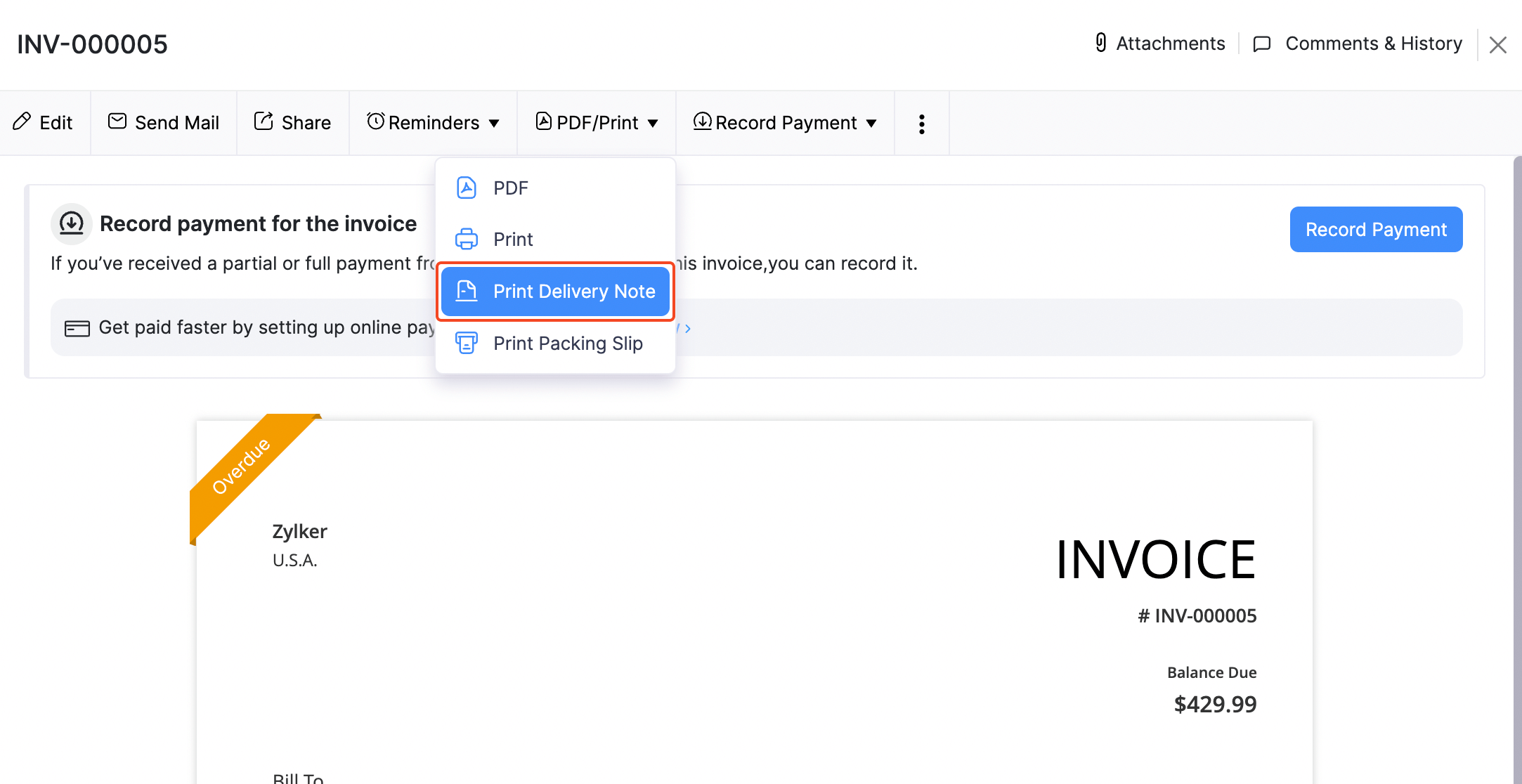This screenshot has width=1522, height=784.
Task: Click the card icon next to online payments text
Action: (77, 327)
